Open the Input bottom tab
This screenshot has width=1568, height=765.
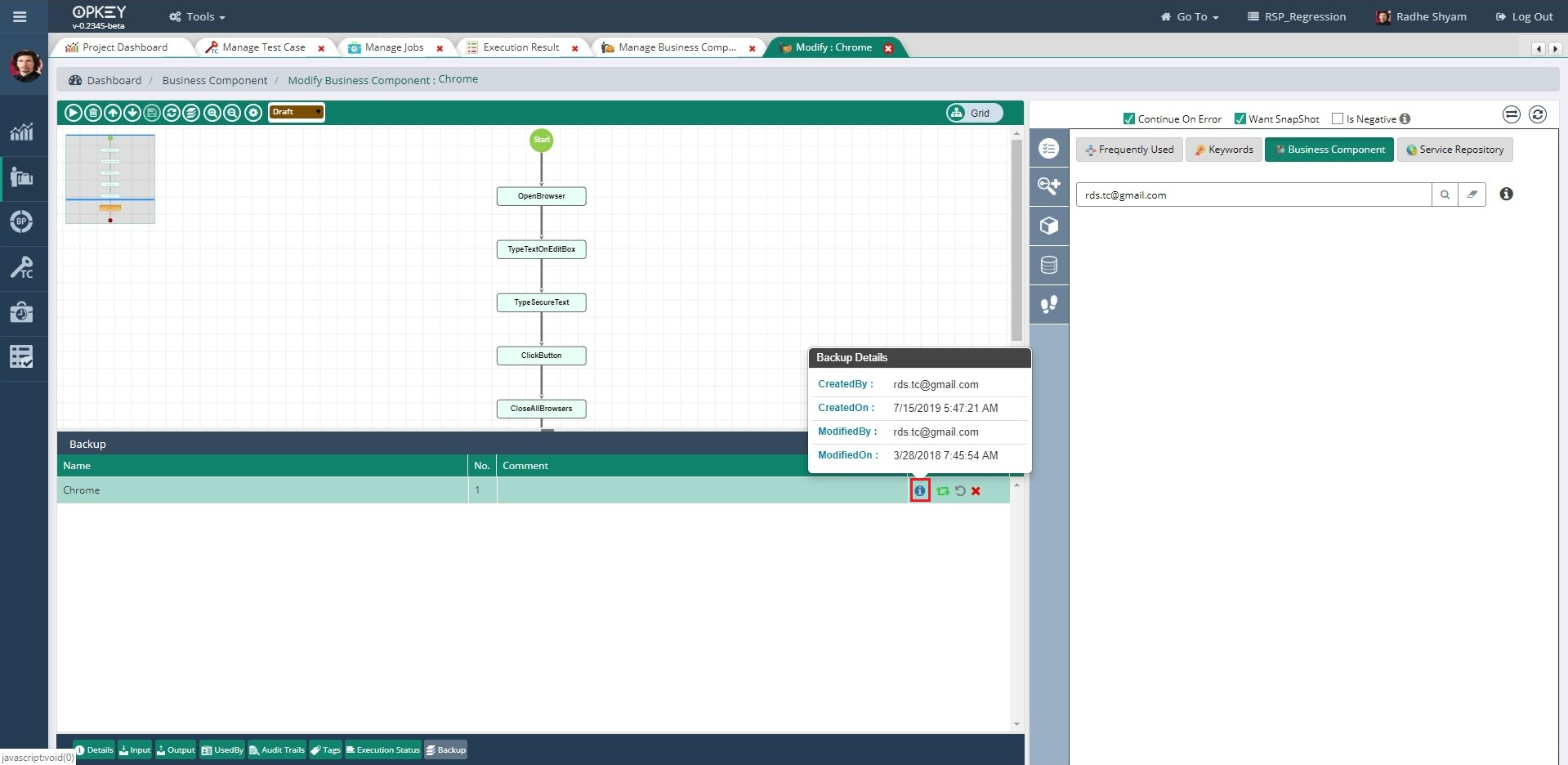[x=136, y=750]
